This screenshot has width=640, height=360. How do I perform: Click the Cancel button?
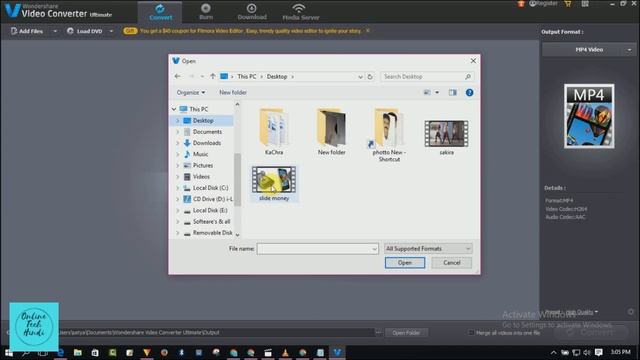tap(451, 263)
